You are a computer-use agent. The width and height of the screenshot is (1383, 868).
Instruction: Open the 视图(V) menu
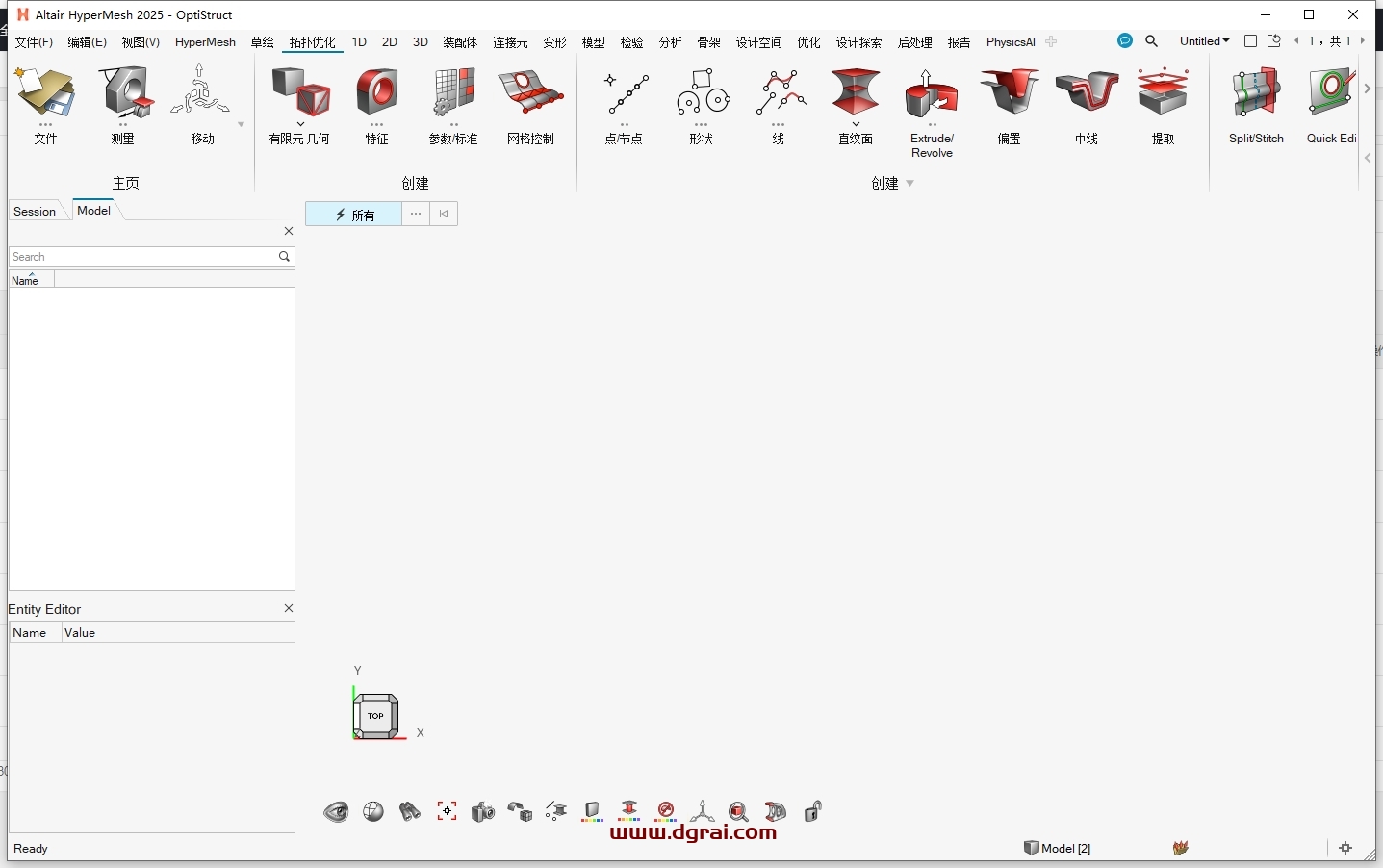(141, 42)
